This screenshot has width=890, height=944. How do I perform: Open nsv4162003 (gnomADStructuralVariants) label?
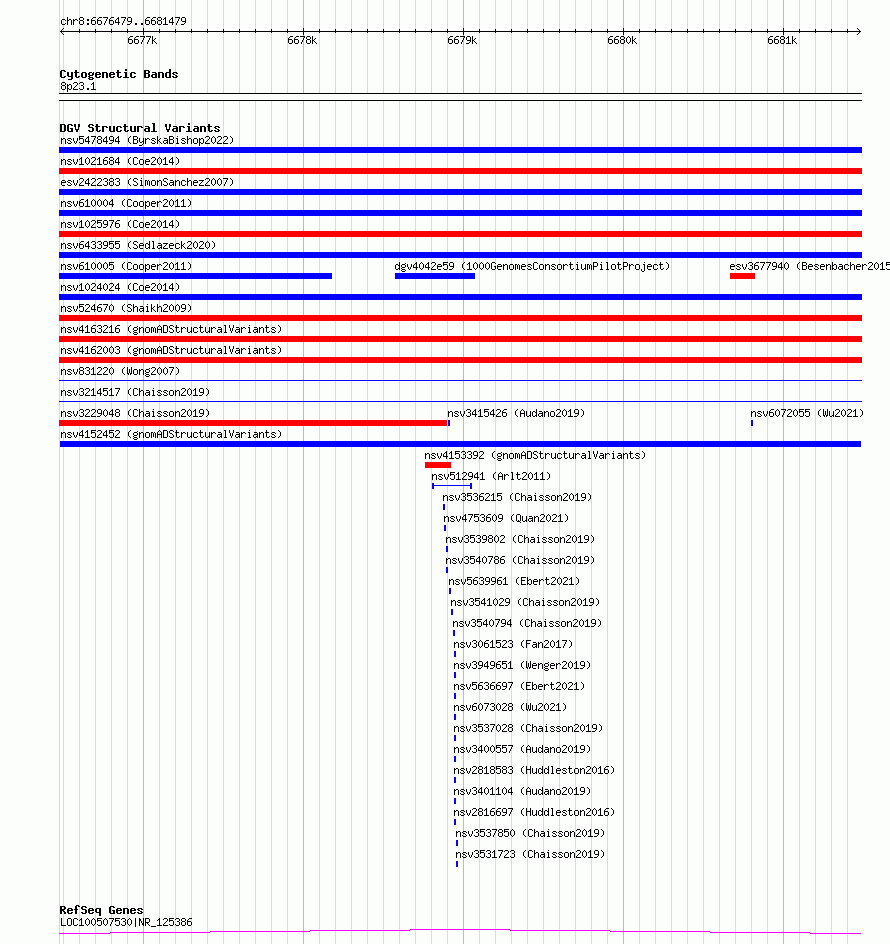click(171, 350)
